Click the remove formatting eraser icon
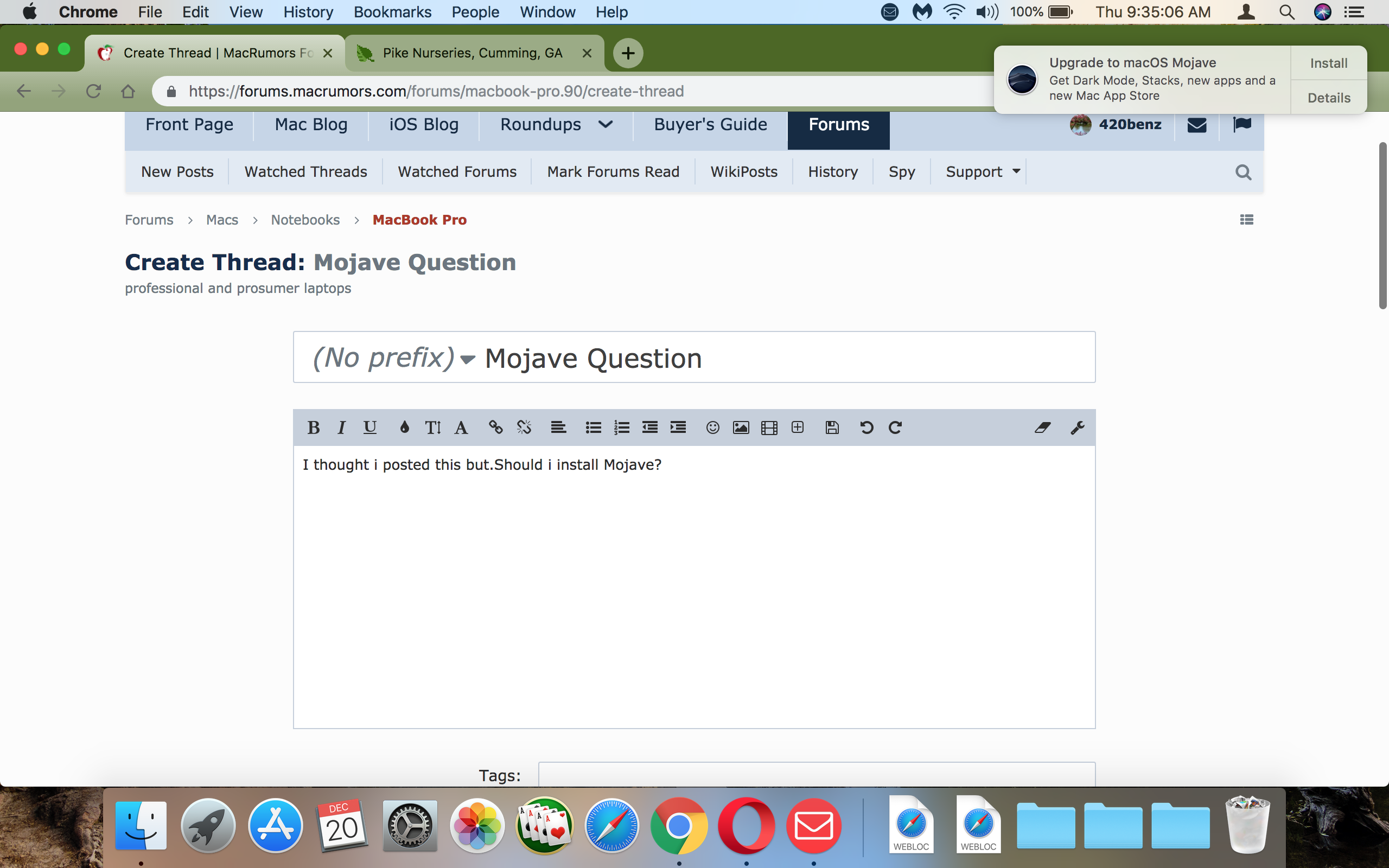This screenshot has height=868, width=1389. click(1042, 427)
